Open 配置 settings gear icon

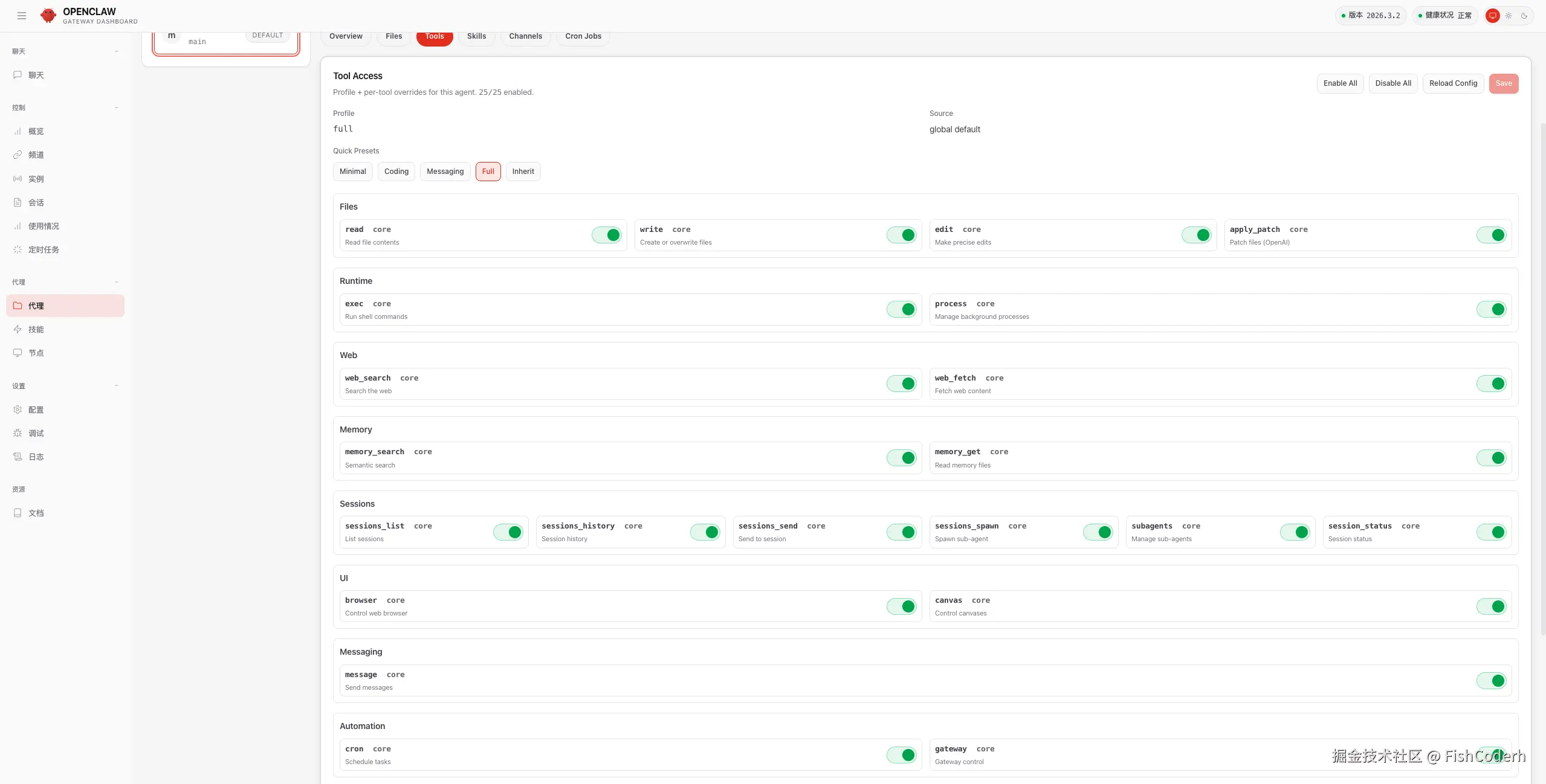click(18, 410)
